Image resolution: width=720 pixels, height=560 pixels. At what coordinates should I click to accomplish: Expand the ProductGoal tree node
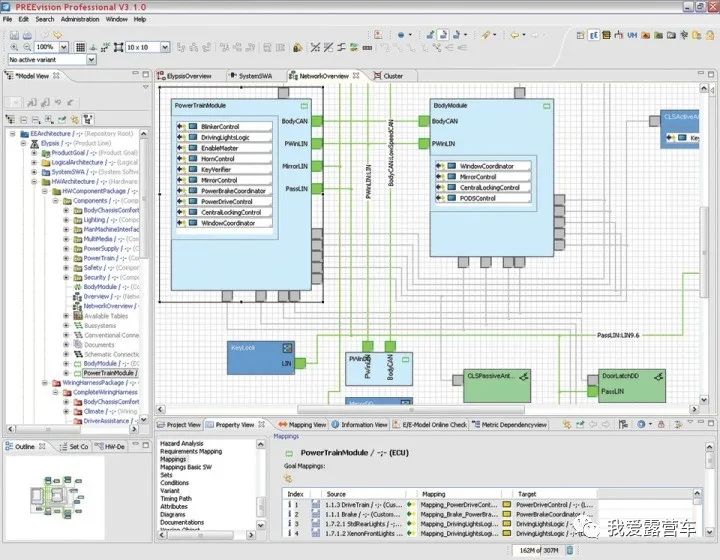pos(34,153)
